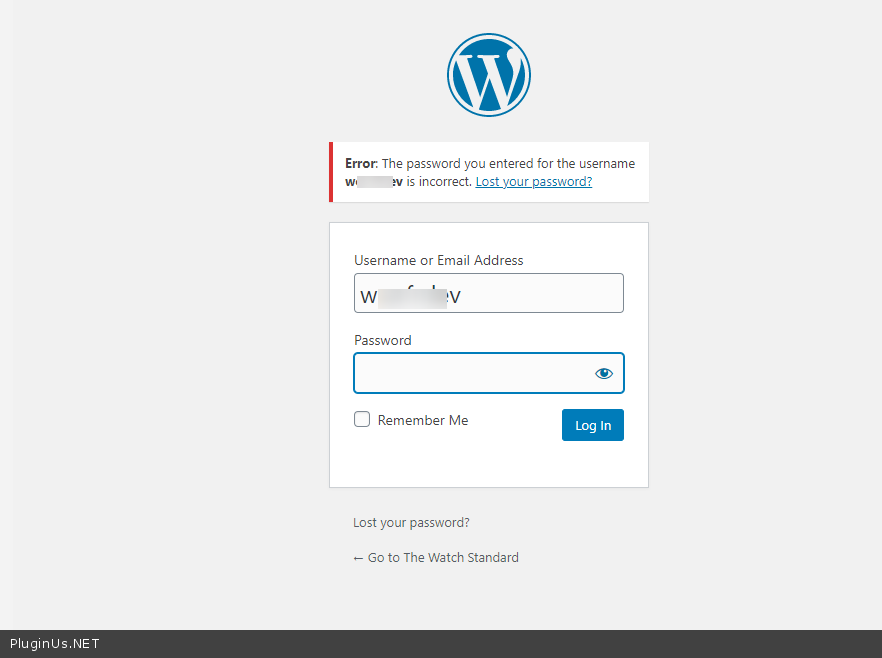The width and height of the screenshot is (882, 658).
Task: Click the left arrow before Go to
Action: [x=358, y=558]
